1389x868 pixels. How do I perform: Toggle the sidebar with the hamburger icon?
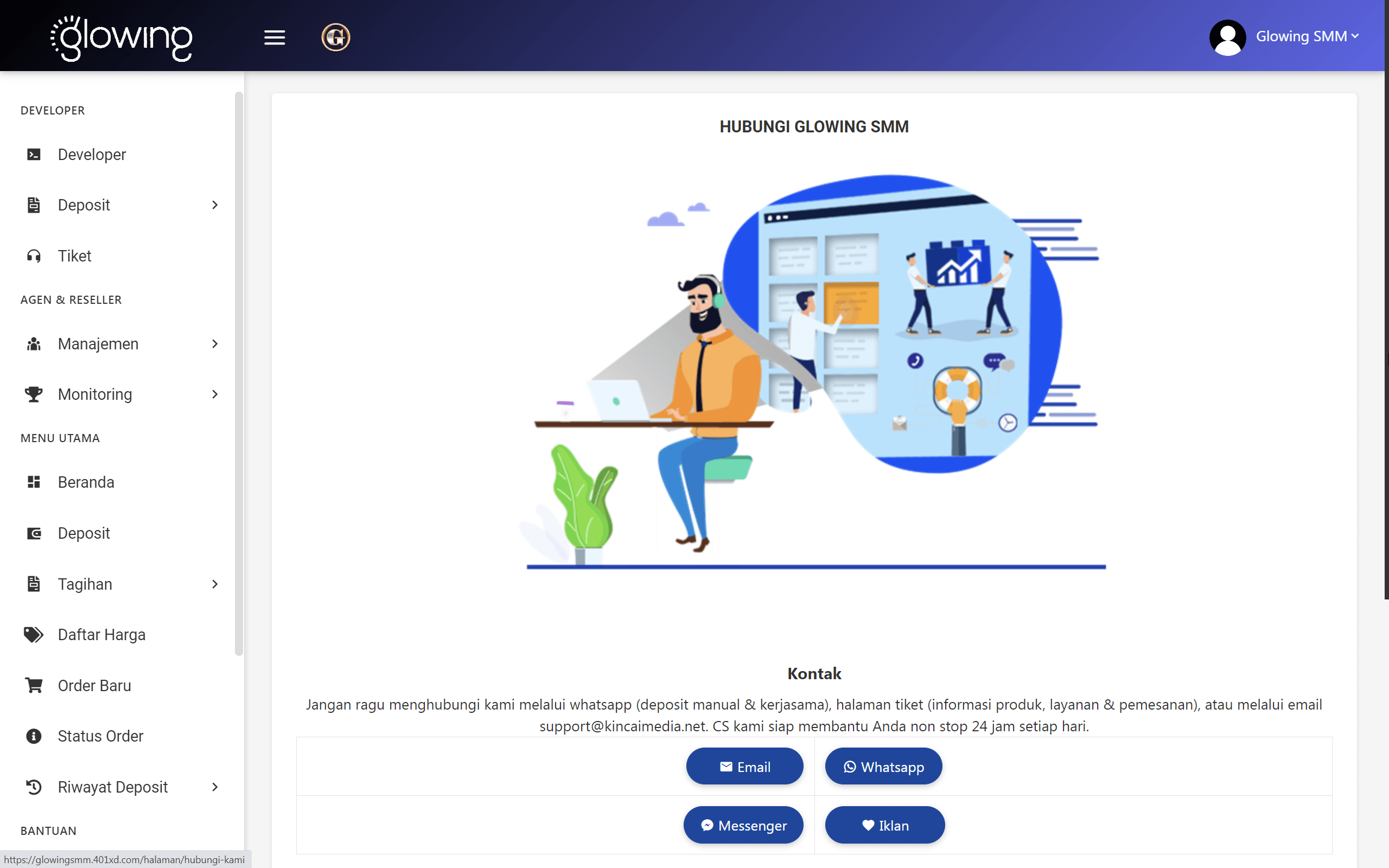coord(275,37)
